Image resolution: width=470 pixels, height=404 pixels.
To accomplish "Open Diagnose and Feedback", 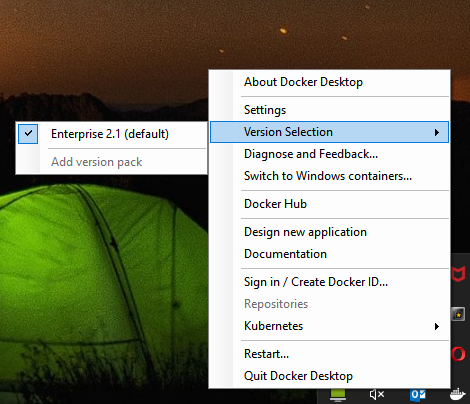I will point(329,154).
